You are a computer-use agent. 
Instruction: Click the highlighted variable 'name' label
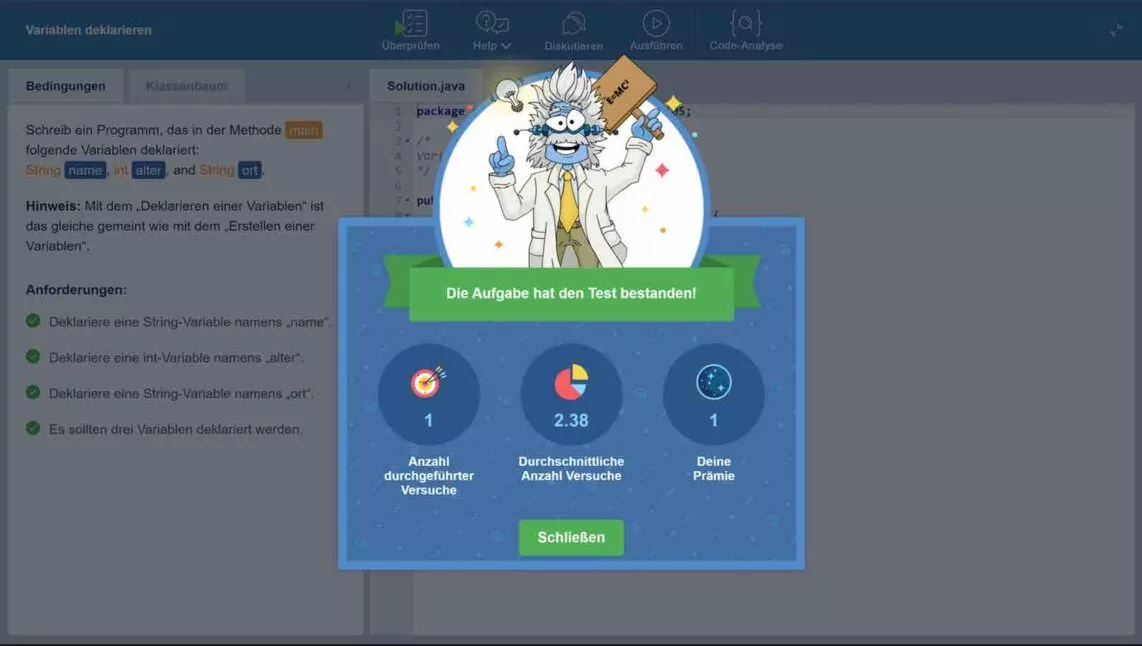[85, 170]
